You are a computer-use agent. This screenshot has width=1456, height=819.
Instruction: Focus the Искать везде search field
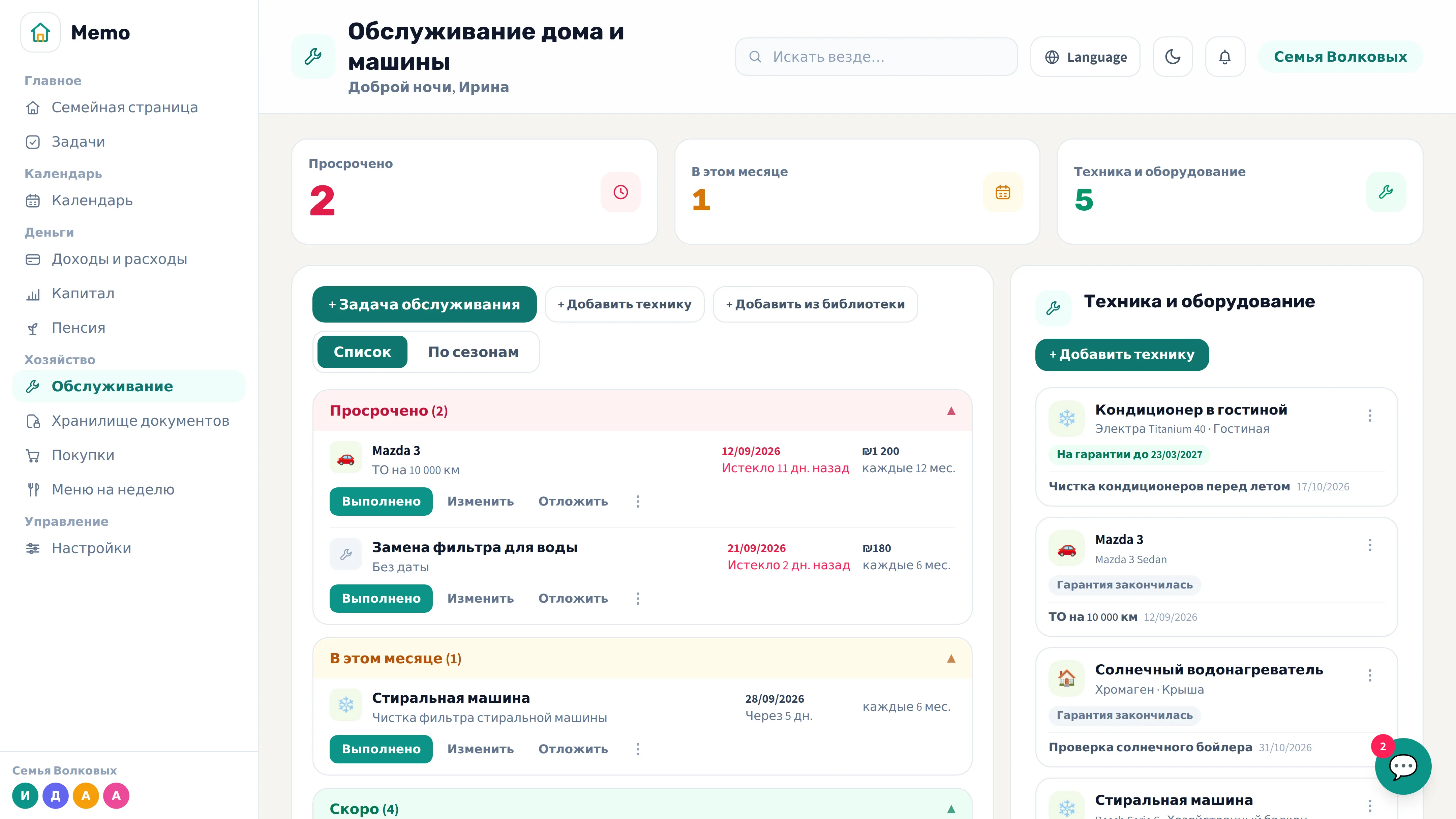pos(876,57)
